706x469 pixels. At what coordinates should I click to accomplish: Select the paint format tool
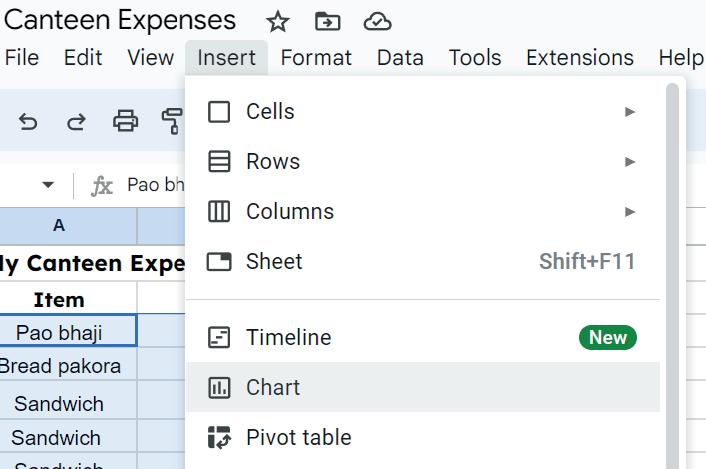(172, 122)
